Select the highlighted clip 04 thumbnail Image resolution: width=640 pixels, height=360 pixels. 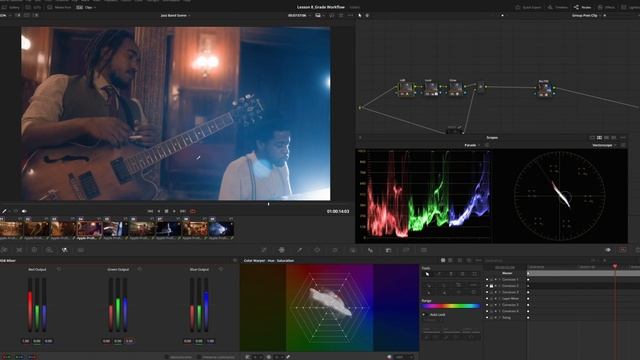click(x=89, y=229)
